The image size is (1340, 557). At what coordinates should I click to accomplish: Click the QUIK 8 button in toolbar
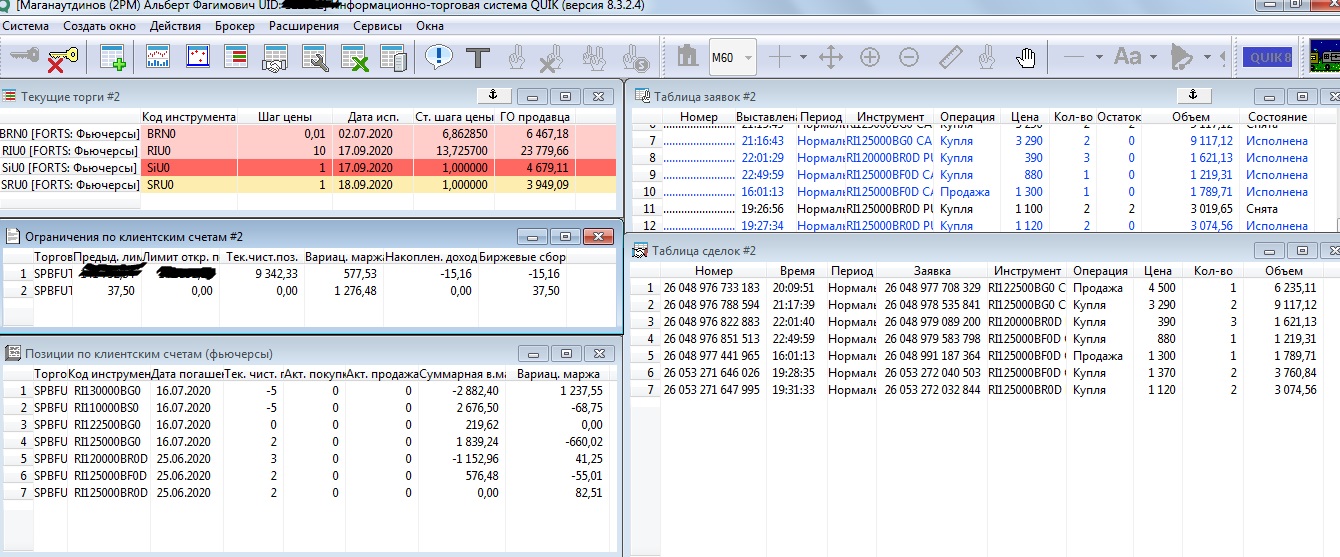click(1269, 58)
